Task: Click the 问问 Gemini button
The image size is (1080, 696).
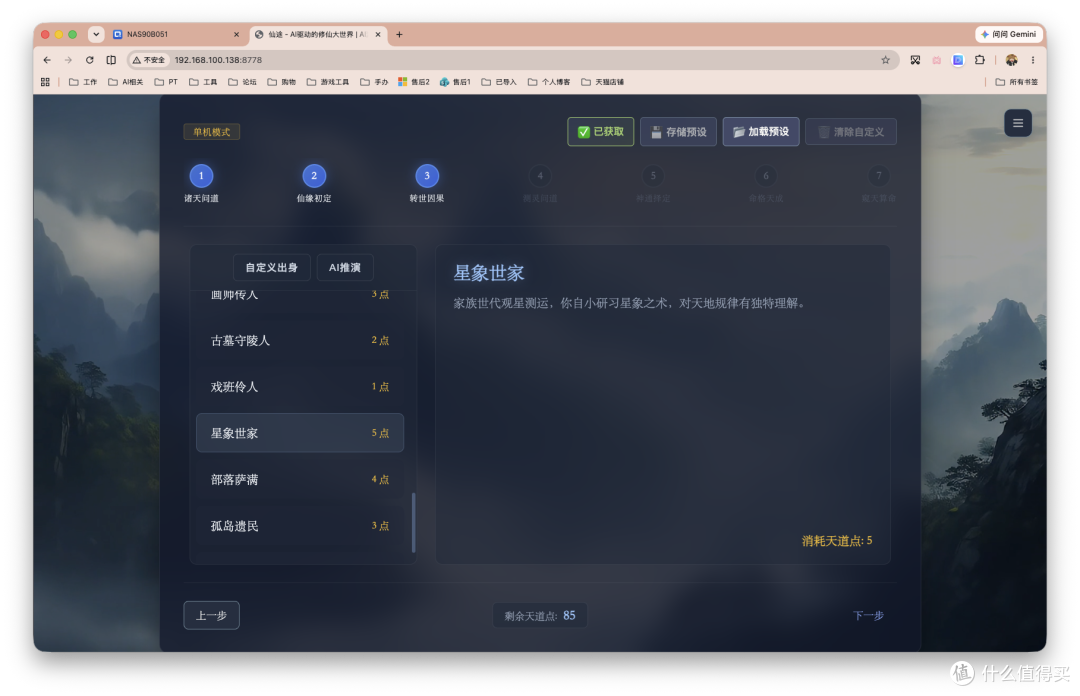Action: (x=1008, y=34)
